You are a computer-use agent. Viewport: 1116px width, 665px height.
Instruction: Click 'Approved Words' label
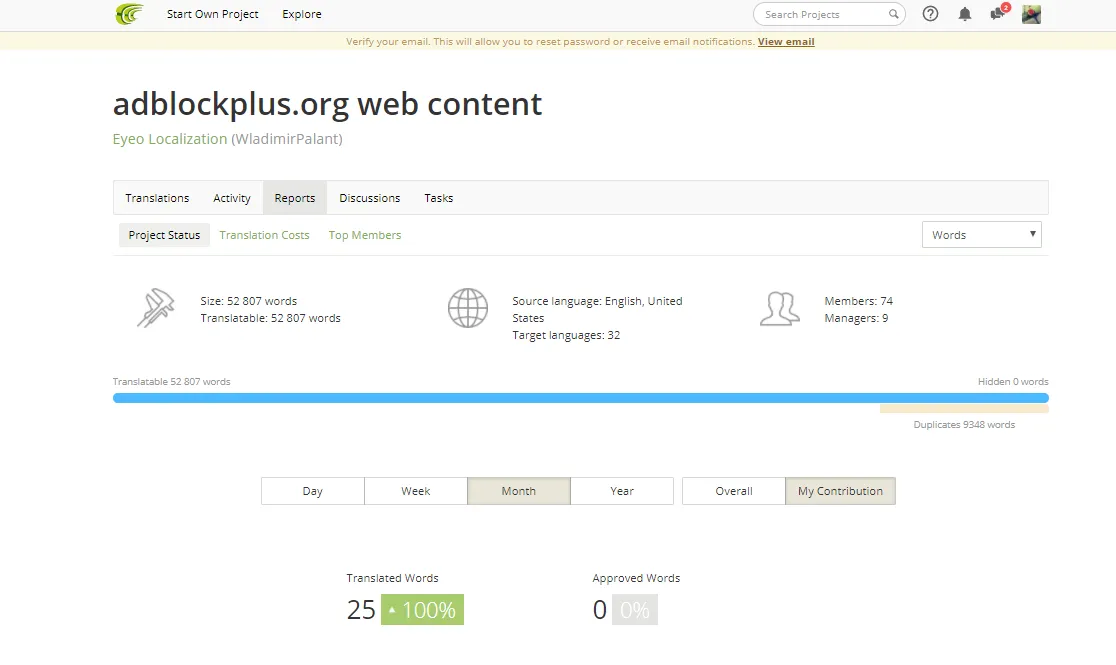tap(636, 578)
